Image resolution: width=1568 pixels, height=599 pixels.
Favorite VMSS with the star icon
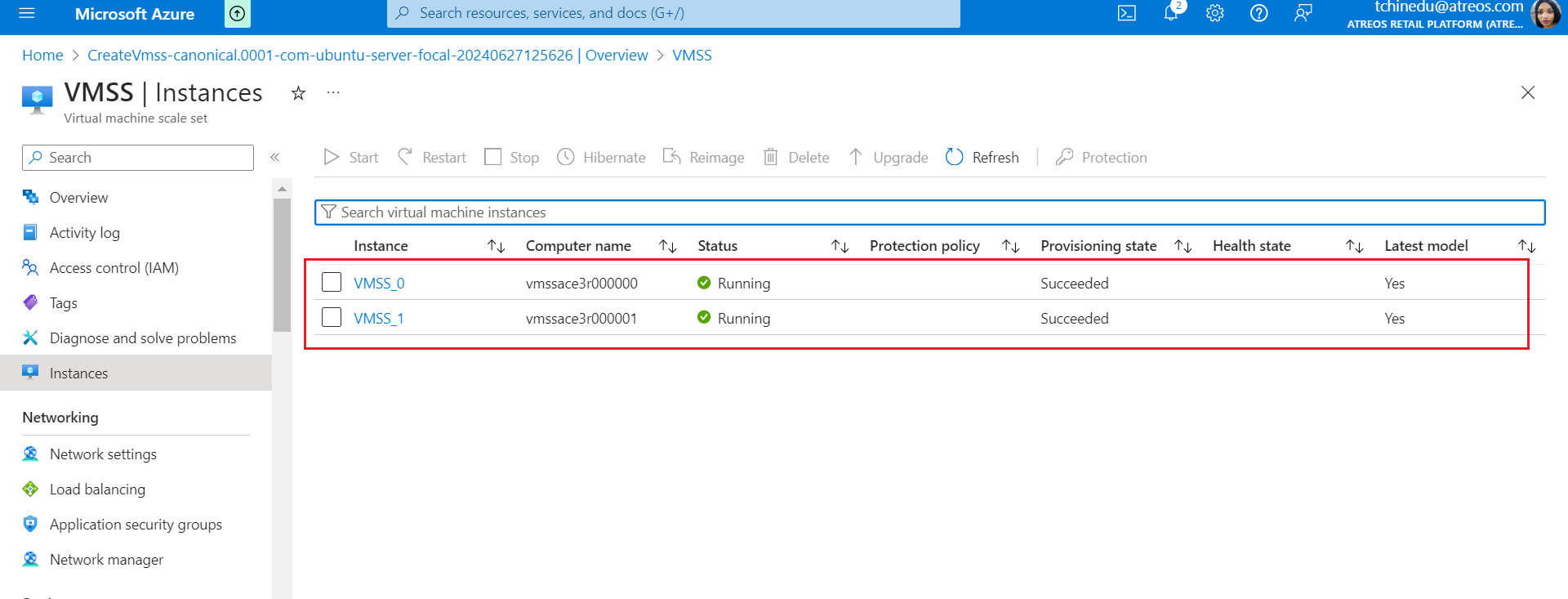298,93
